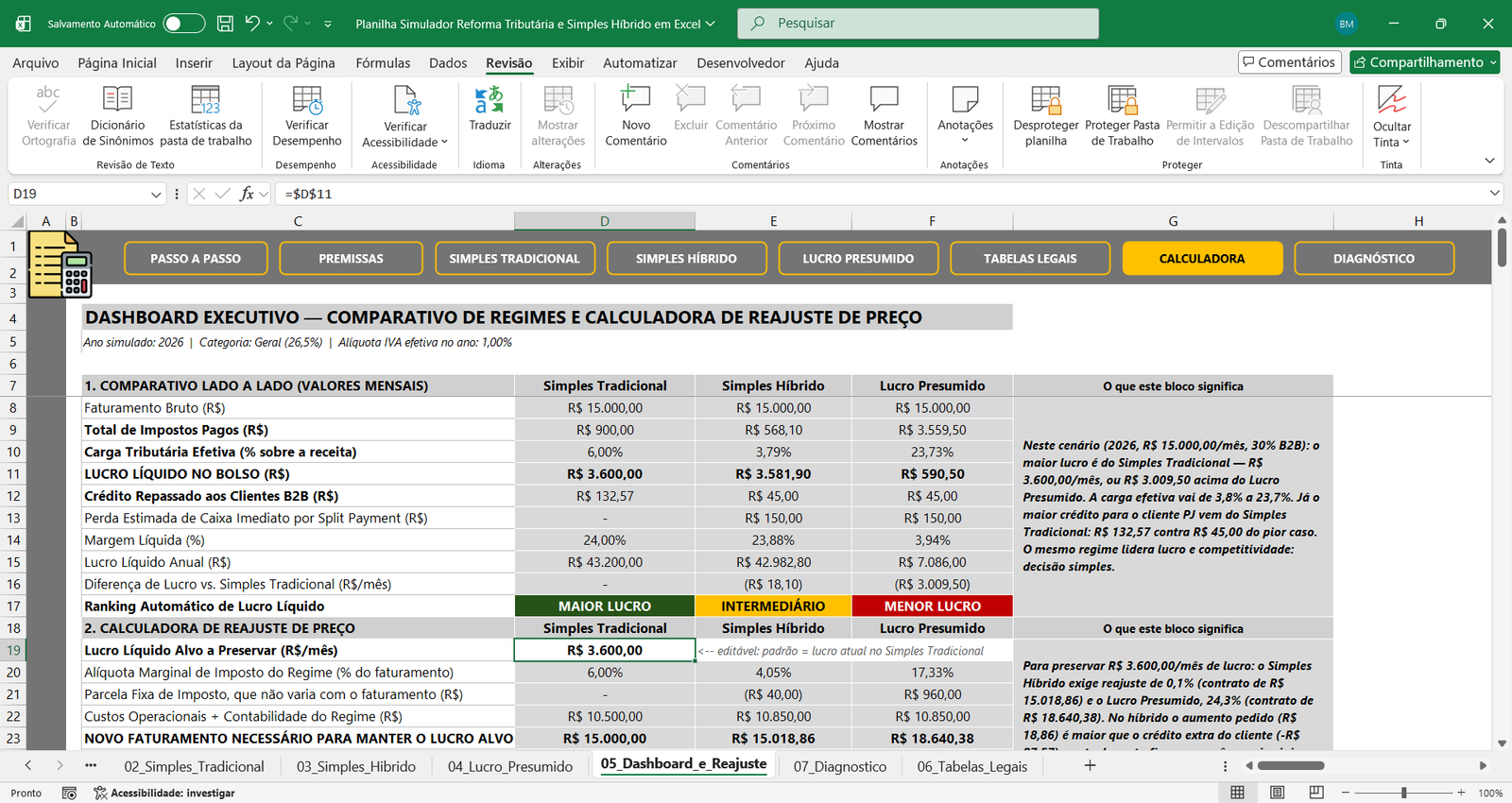
Task: Add a Novo Comentário
Action: pos(636,116)
